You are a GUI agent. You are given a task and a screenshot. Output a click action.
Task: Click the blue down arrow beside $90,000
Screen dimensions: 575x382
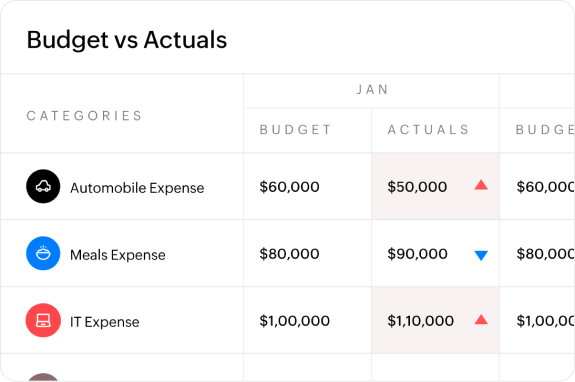(481, 255)
